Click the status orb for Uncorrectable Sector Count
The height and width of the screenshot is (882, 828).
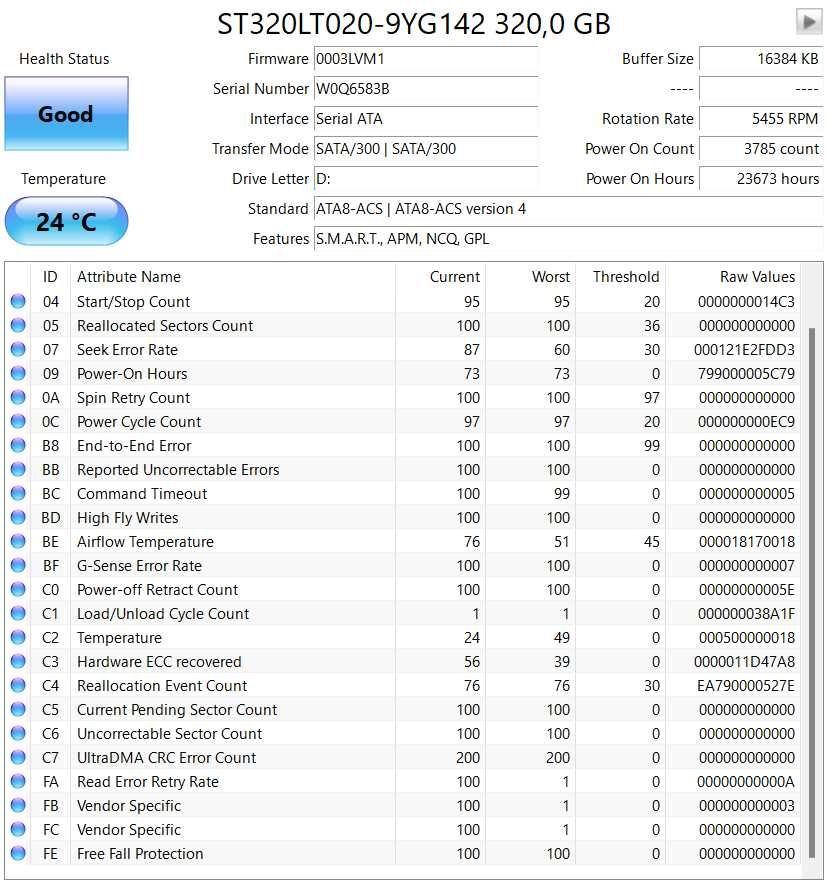(x=18, y=733)
